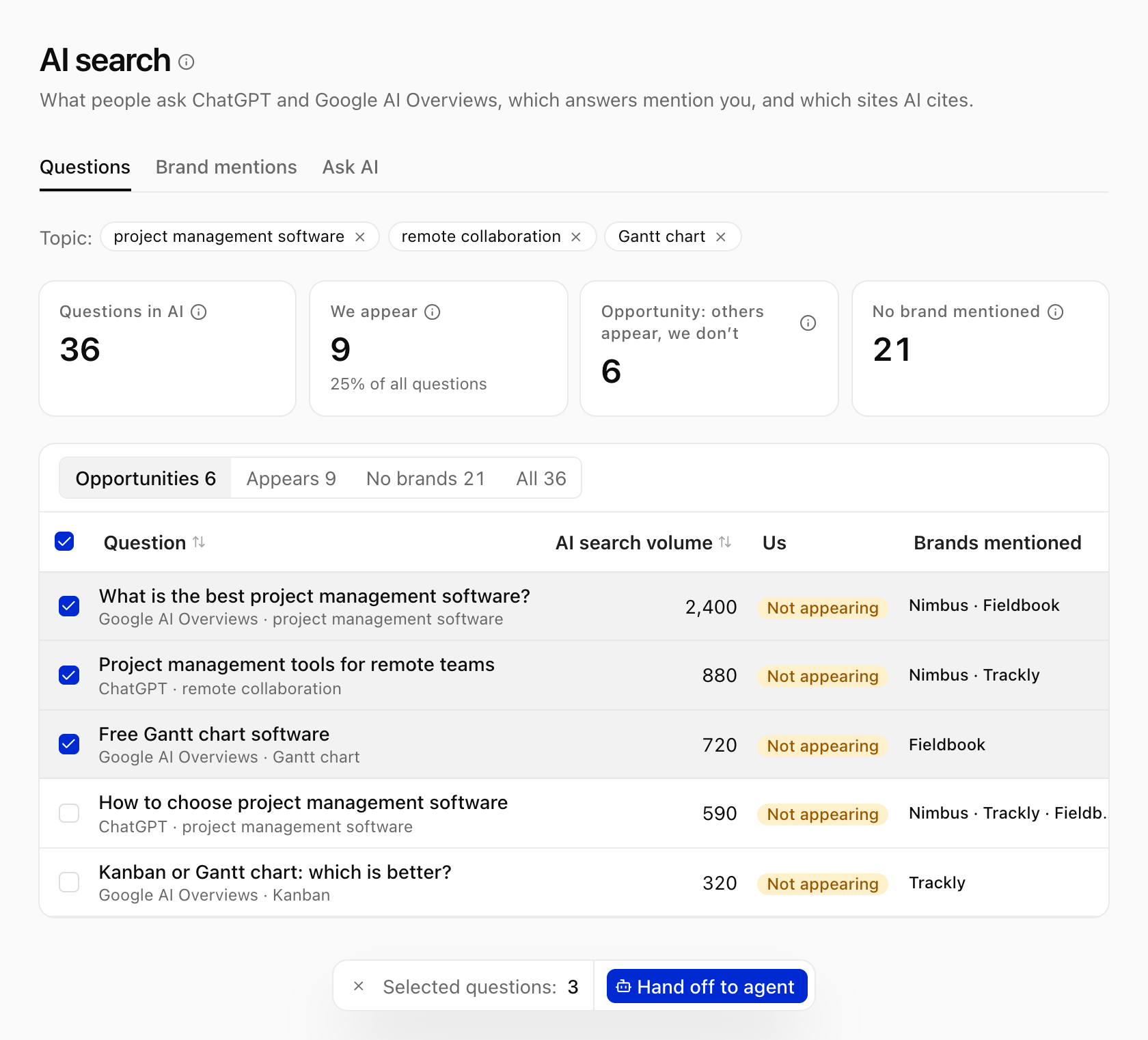Sort by AI search volume arrows icon

pyautogui.click(x=725, y=543)
